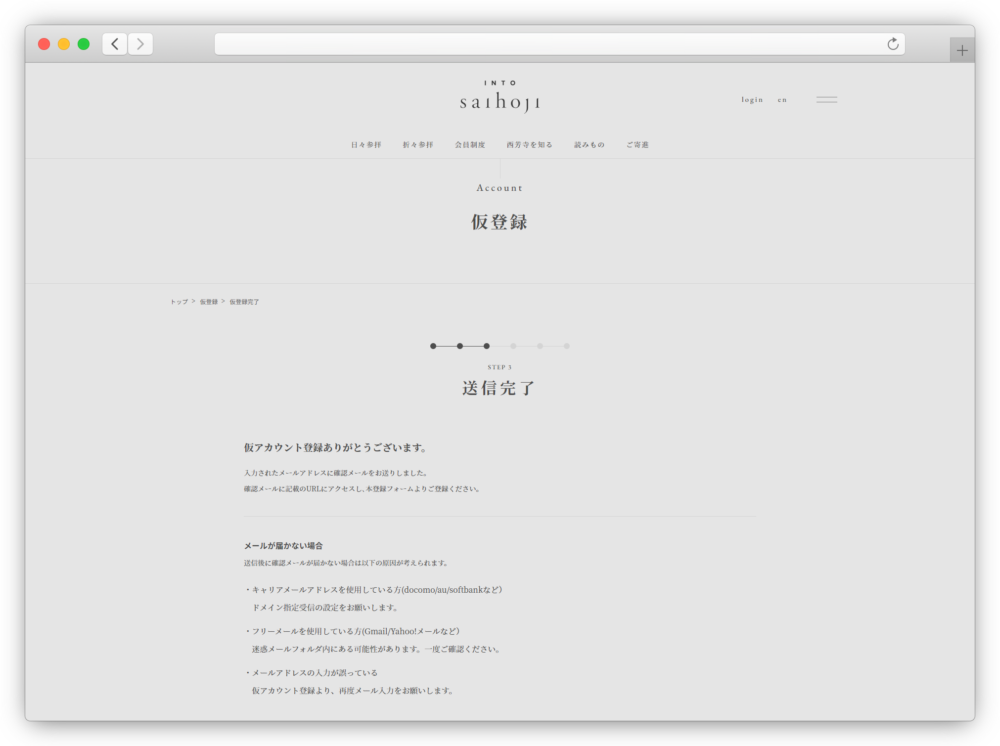1000x746 pixels.
Task: Go to 西芳寺を知る navigation item
Action: pyautogui.click(x=529, y=145)
